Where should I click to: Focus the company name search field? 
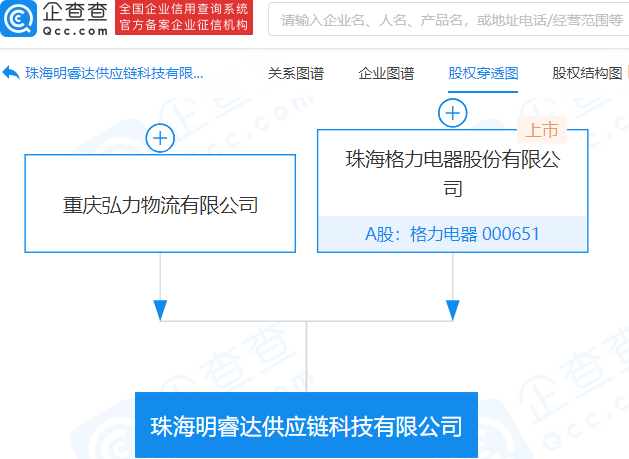[x=448, y=19]
